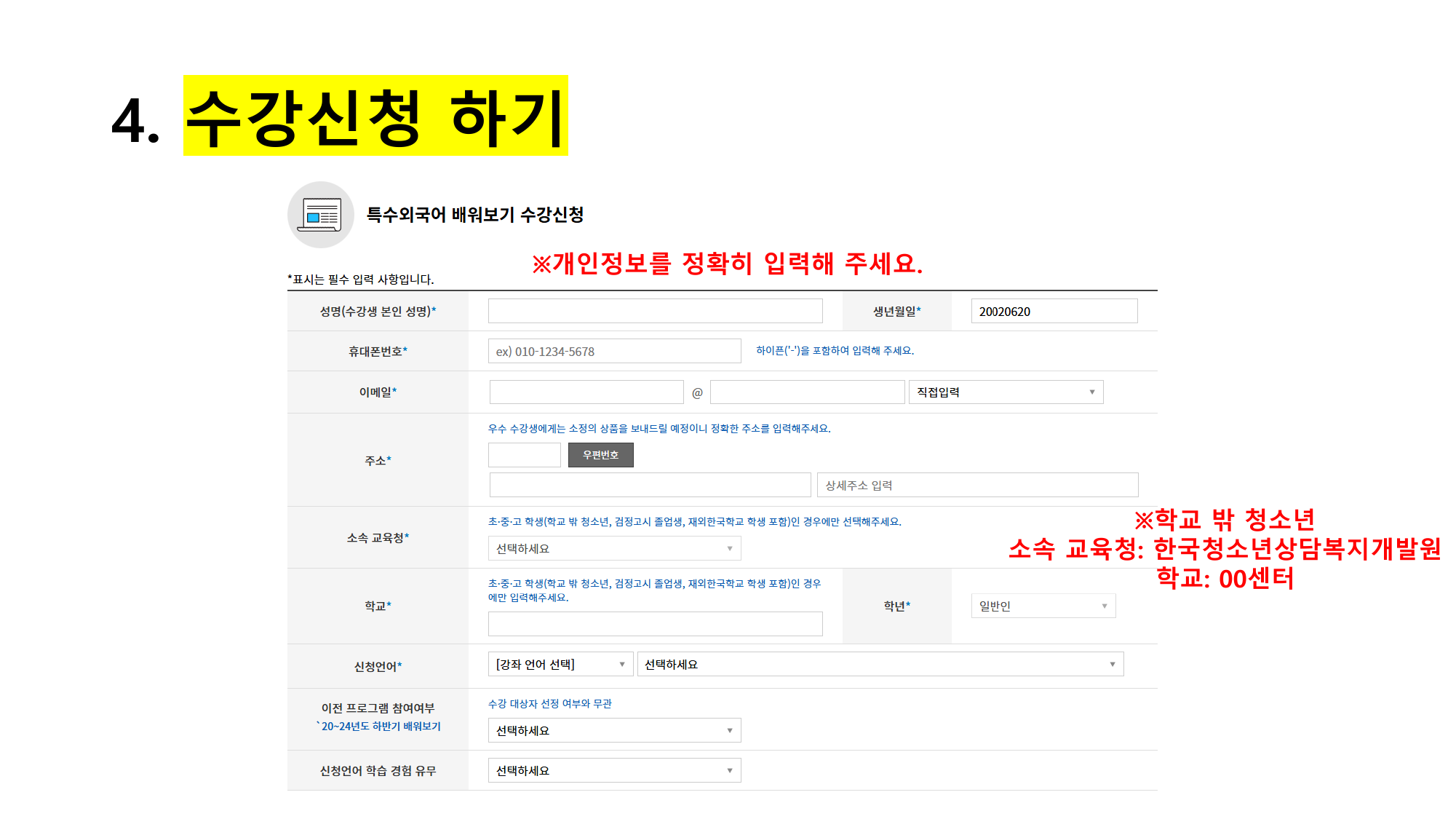Click the course registration document icon
The height and width of the screenshot is (819, 1456).
pos(321,215)
